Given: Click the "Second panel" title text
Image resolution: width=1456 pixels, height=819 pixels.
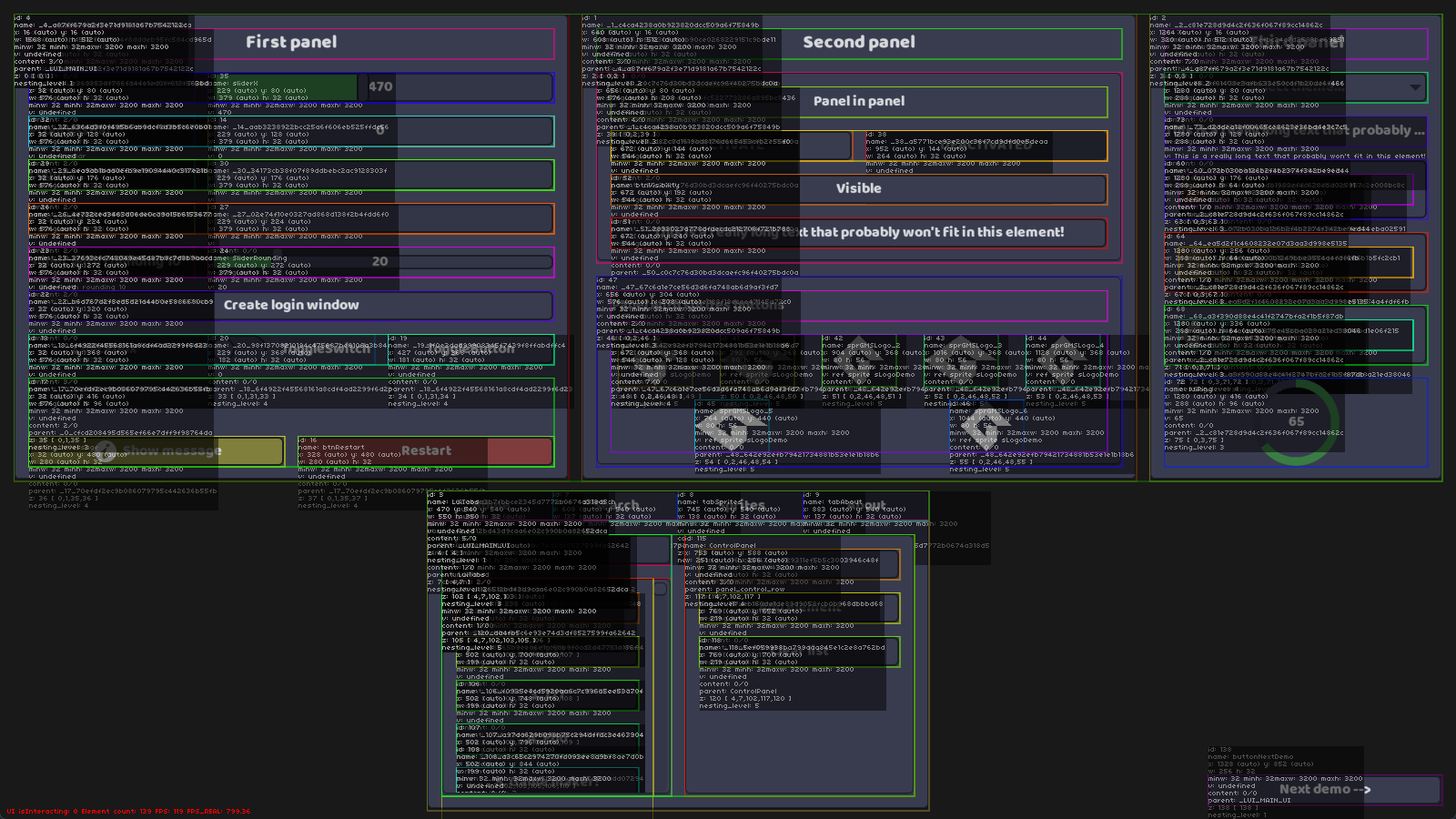Looking at the screenshot, I should click(x=859, y=43).
